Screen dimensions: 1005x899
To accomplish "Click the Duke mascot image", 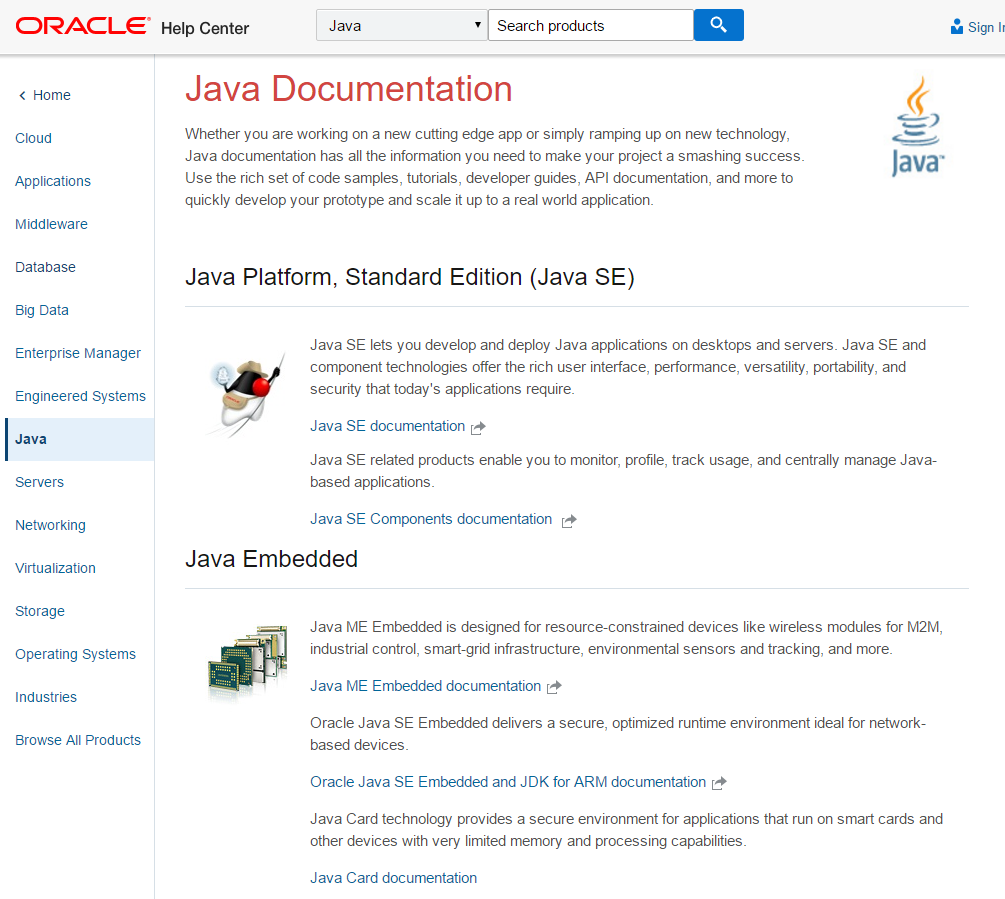I will tap(245, 396).
